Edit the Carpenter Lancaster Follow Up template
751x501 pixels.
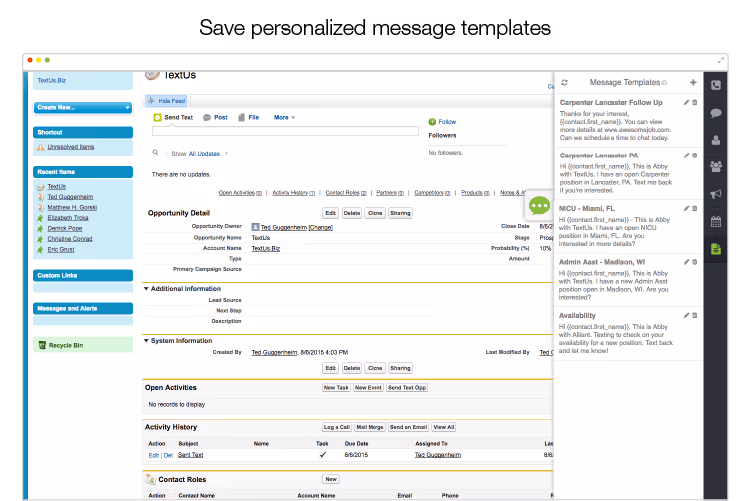tap(686, 102)
